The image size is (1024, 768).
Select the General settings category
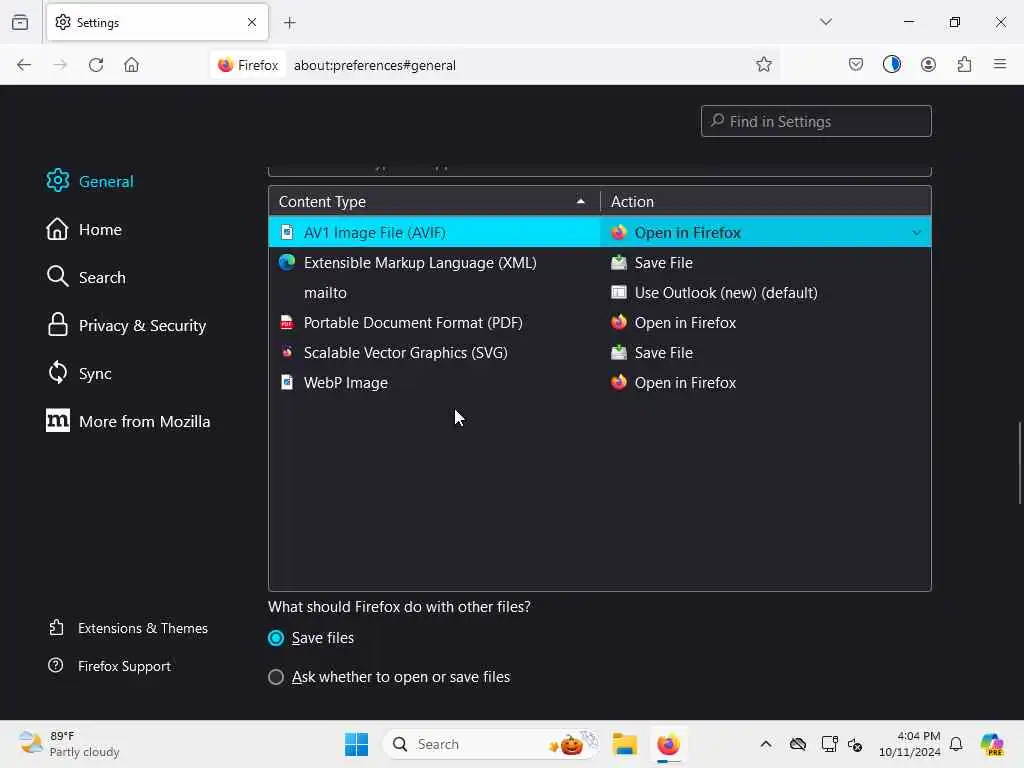pyautogui.click(x=90, y=181)
